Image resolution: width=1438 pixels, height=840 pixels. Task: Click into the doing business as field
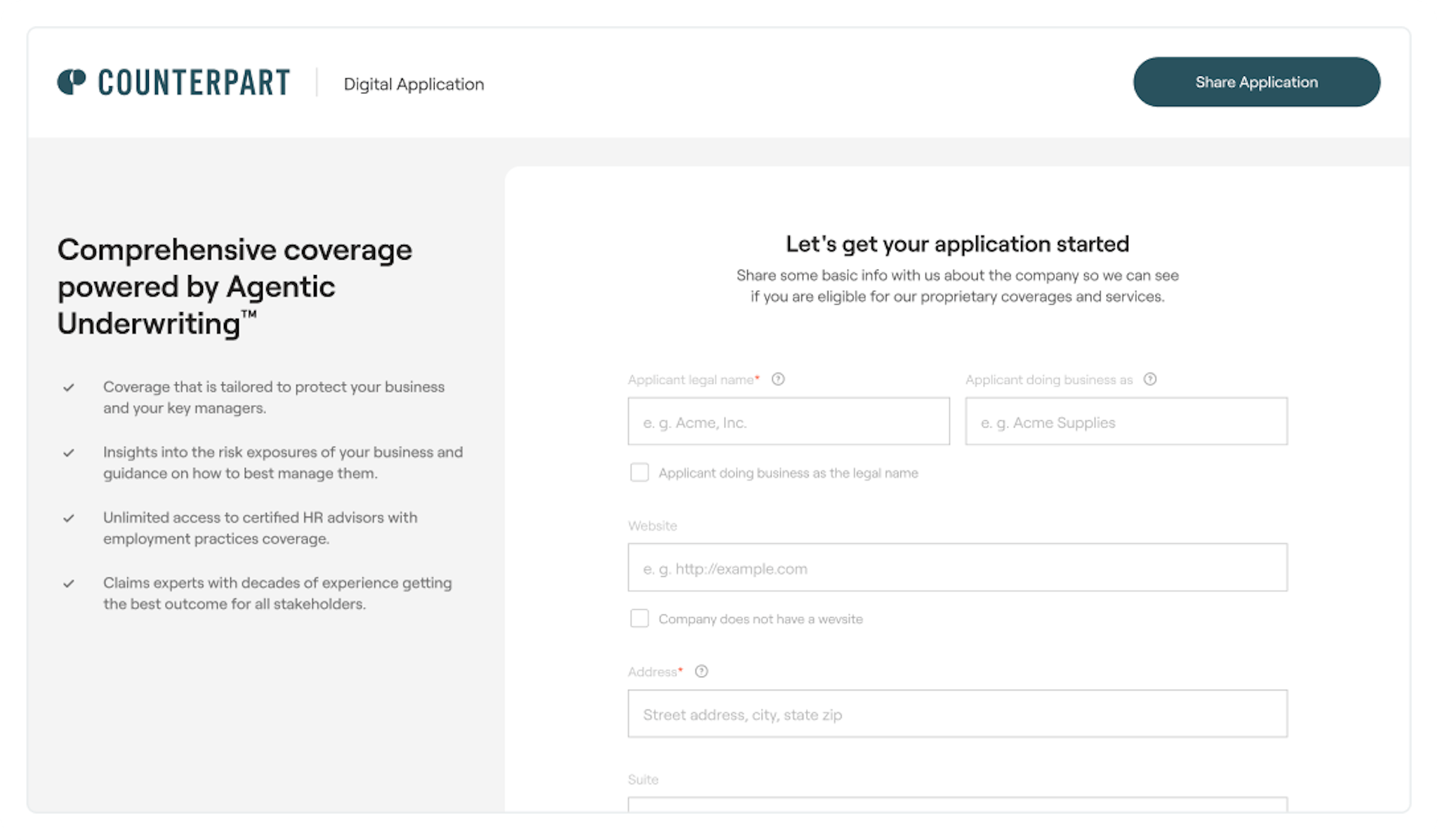pos(1126,422)
